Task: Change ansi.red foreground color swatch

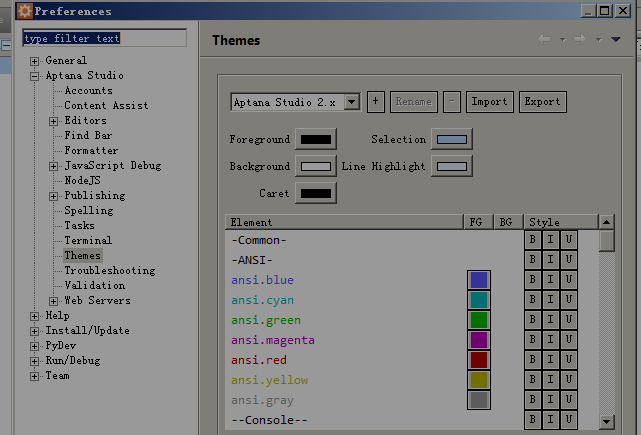Action: click(479, 360)
